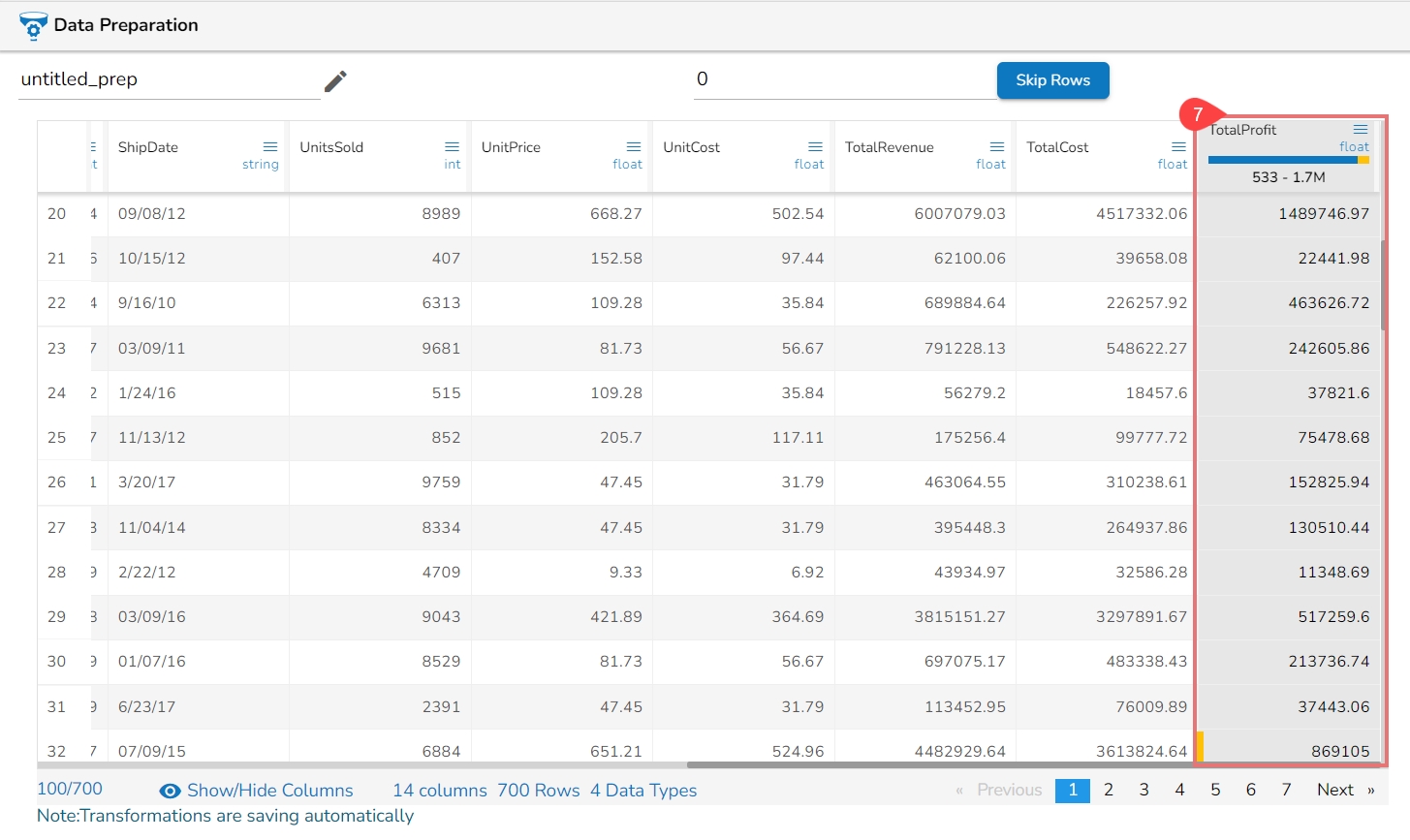The image size is (1410, 840).
Task: Open the UnitPrice column hamburger menu
Action: coord(634,147)
